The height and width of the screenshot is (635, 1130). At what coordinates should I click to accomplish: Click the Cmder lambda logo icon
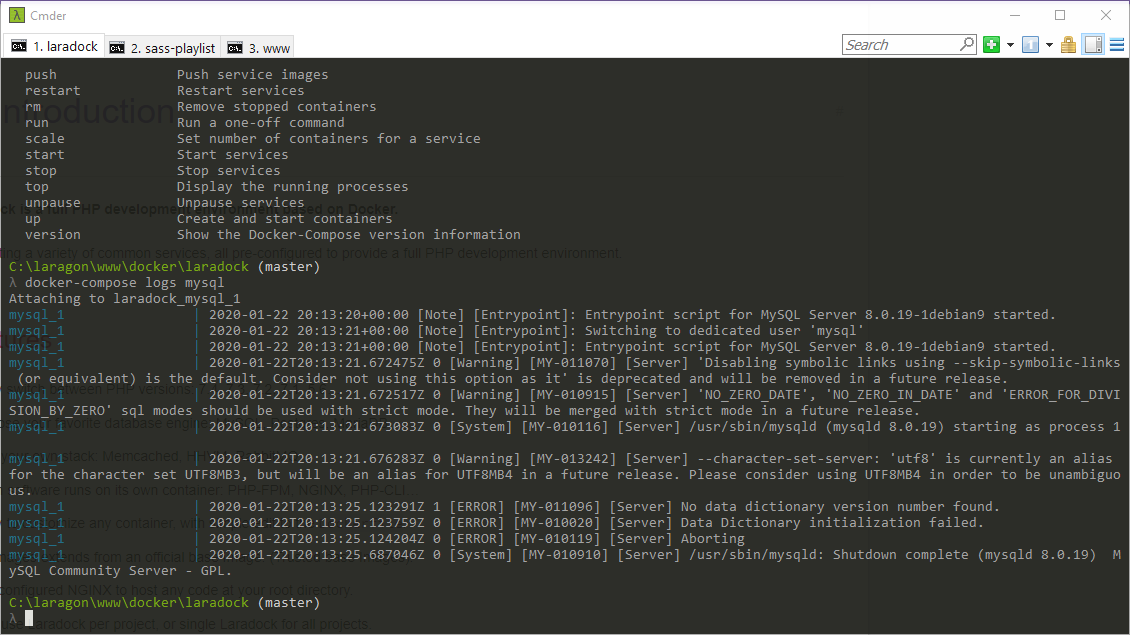[16, 16]
